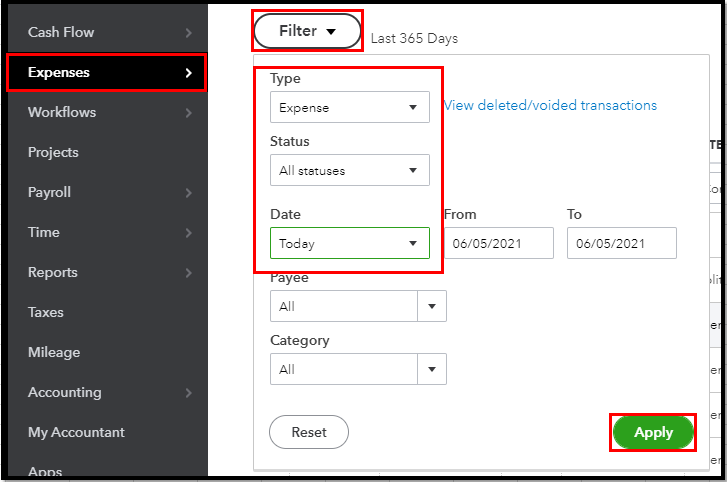The height and width of the screenshot is (482, 727).
Task: Expand the Category dropdown arrow
Action: point(433,369)
